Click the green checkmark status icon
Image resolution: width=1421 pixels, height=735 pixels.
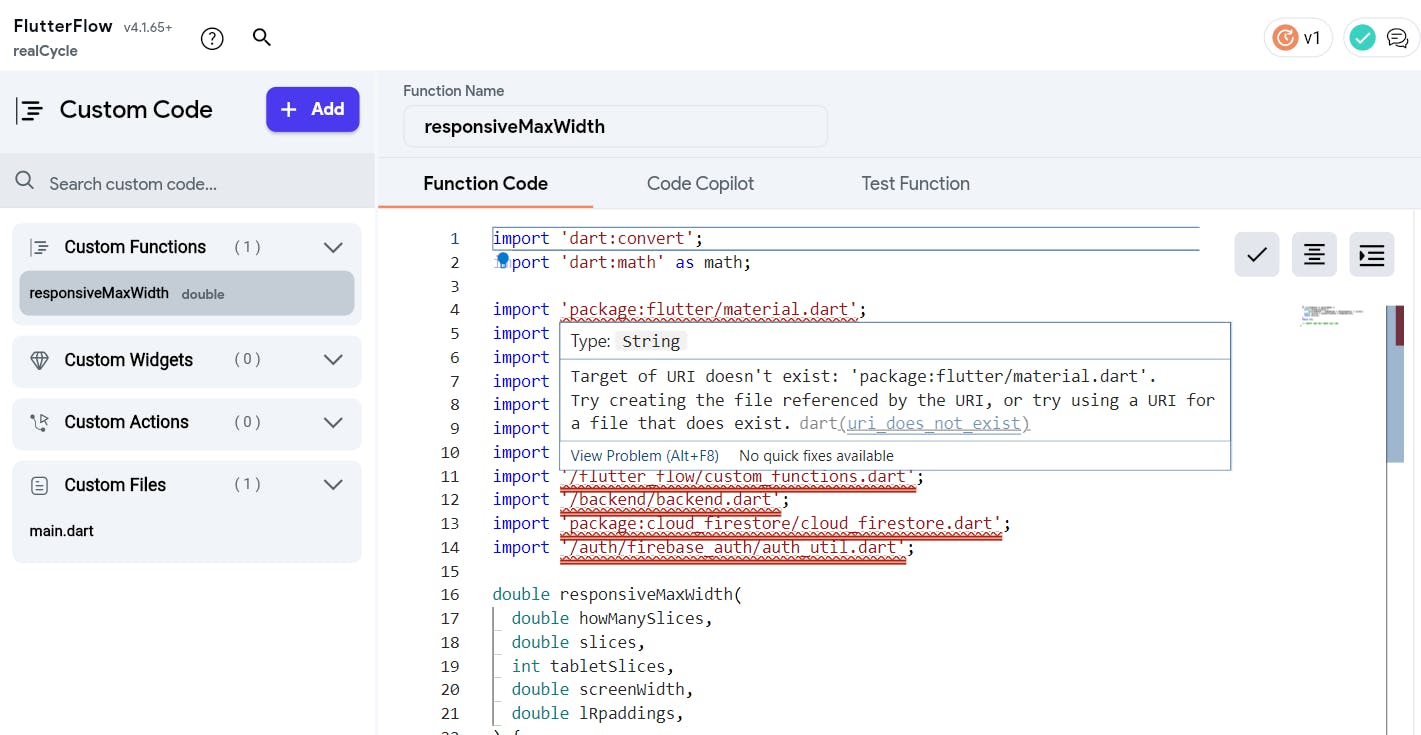1362,38
